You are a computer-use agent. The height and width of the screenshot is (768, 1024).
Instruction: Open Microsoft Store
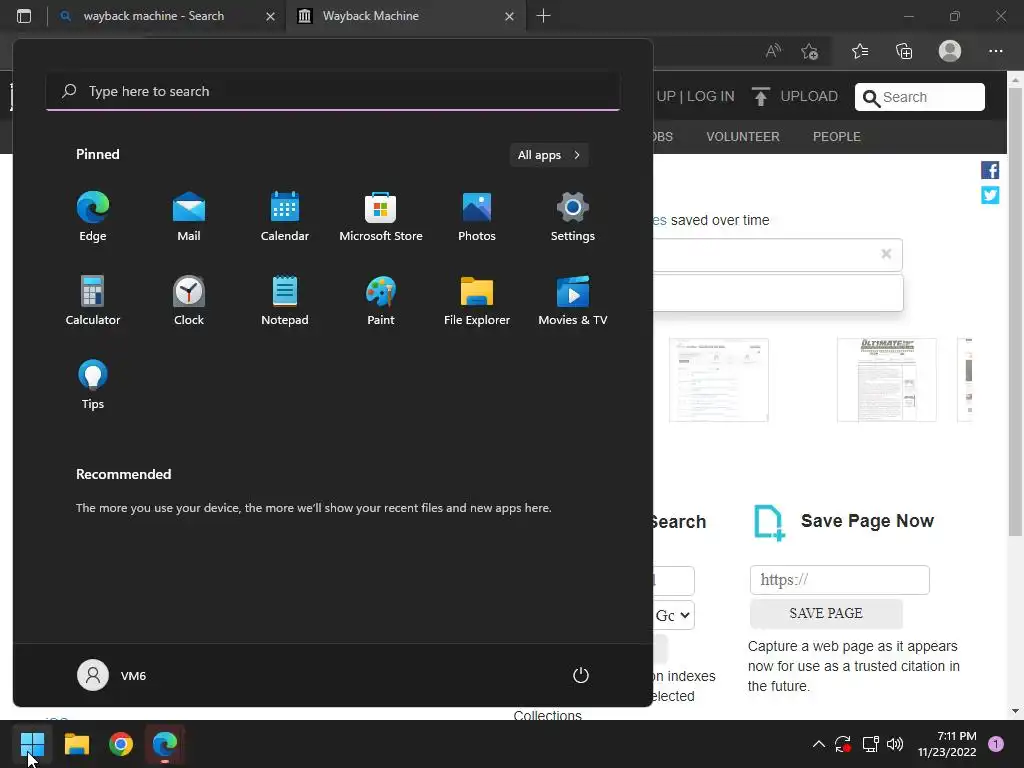(381, 217)
